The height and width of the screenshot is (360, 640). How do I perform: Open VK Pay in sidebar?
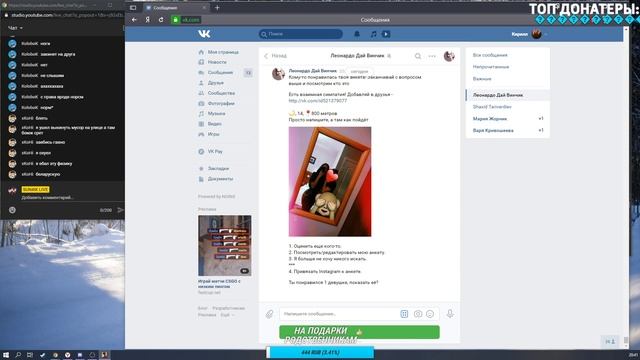[x=215, y=151]
